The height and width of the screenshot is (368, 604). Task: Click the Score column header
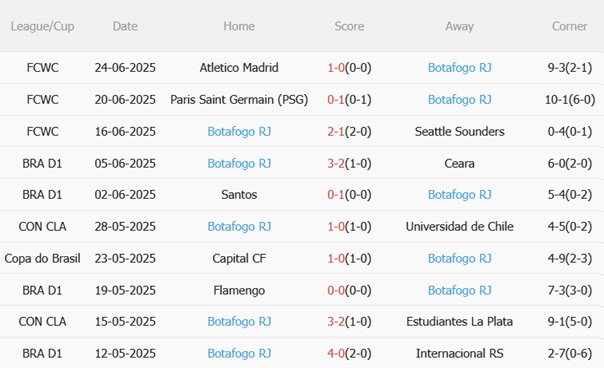click(x=349, y=26)
